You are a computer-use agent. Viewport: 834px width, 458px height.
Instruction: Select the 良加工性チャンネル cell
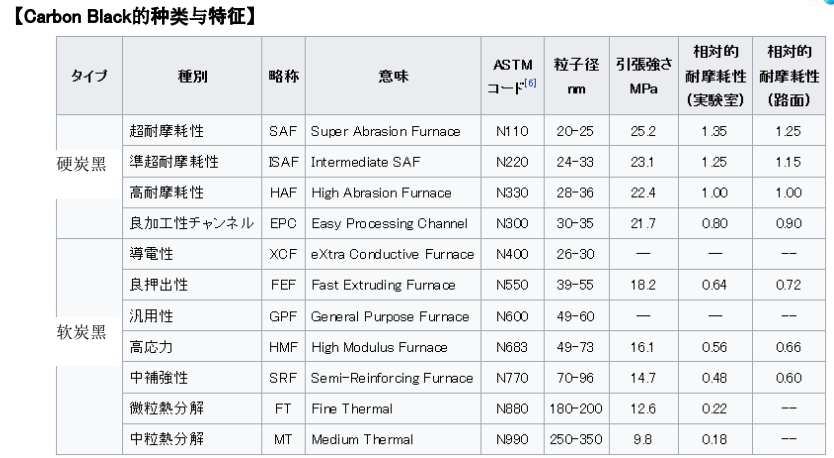click(191, 223)
